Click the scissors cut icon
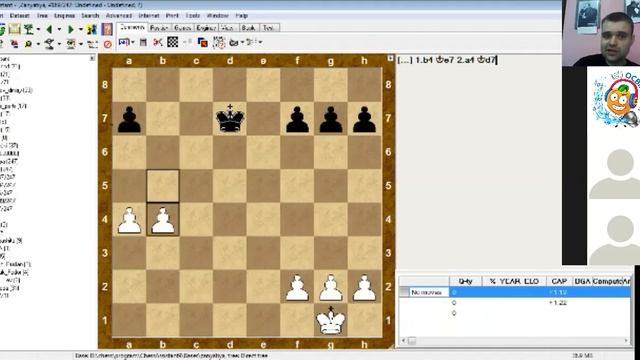 point(158,42)
